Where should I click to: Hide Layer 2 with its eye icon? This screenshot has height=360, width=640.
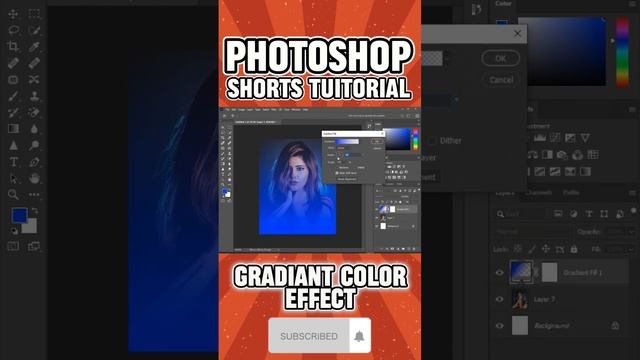coord(500,299)
